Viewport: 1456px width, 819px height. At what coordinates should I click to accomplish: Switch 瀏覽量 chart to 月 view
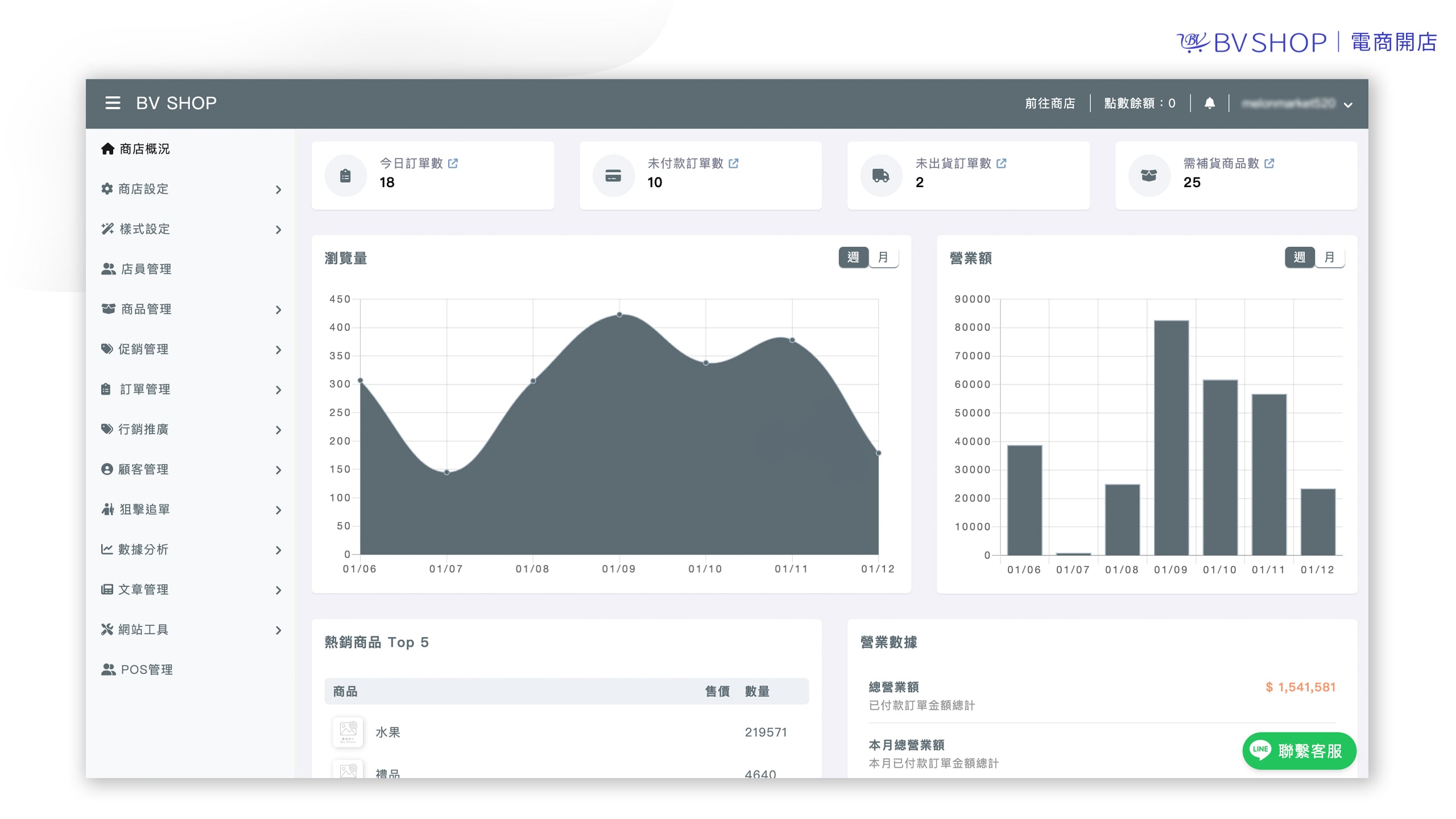[883, 257]
